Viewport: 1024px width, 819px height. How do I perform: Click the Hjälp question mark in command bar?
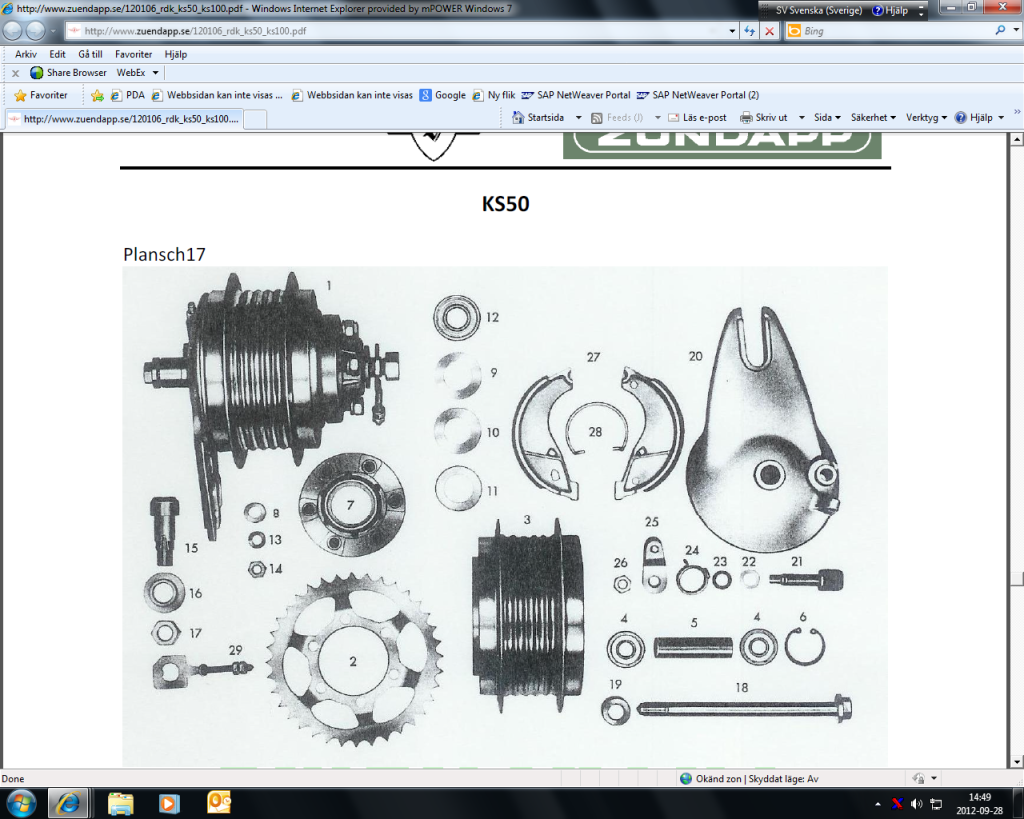tap(961, 118)
